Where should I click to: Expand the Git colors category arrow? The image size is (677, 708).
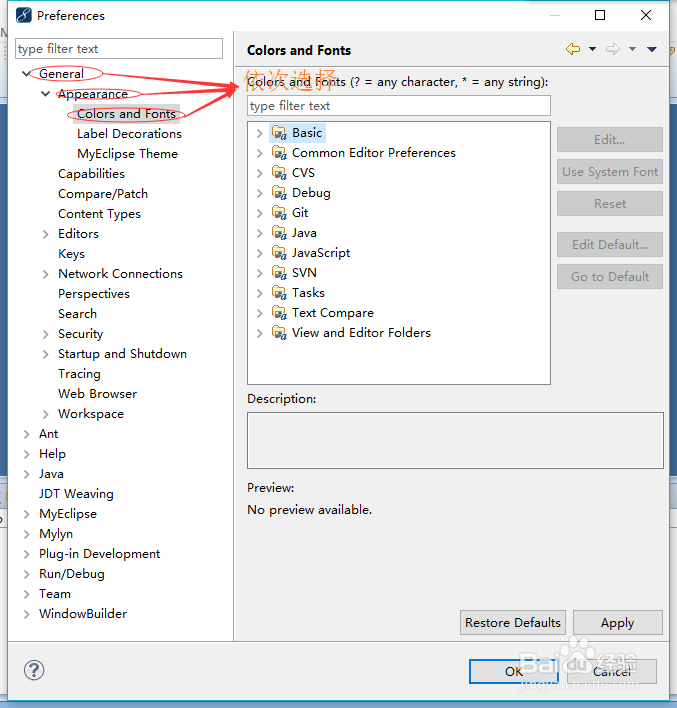(x=259, y=213)
